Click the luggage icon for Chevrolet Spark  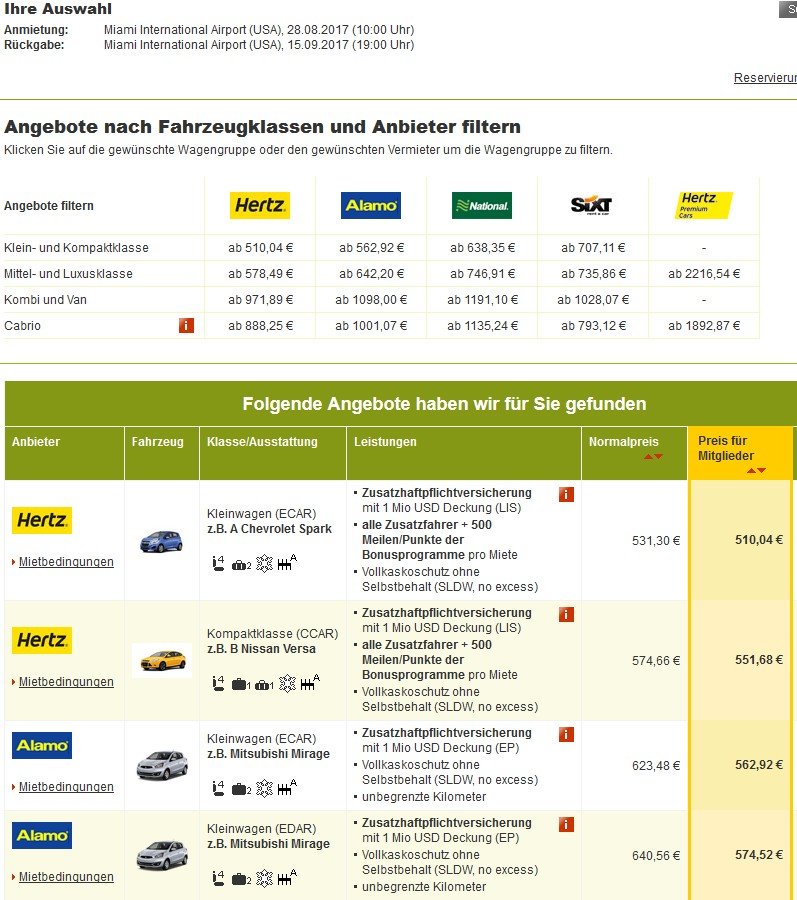coord(241,565)
